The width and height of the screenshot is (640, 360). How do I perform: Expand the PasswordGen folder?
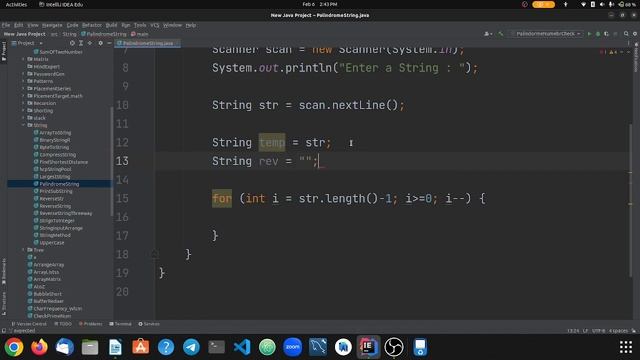(x=23, y=74)
